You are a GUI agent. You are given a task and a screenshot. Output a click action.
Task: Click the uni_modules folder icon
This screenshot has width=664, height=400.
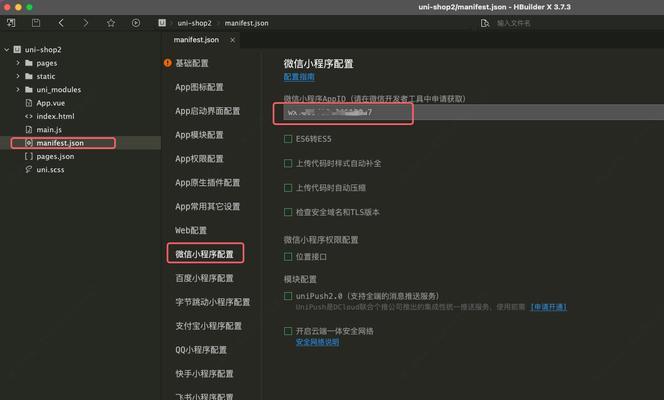pyautogui.click(x=29, y=89)
